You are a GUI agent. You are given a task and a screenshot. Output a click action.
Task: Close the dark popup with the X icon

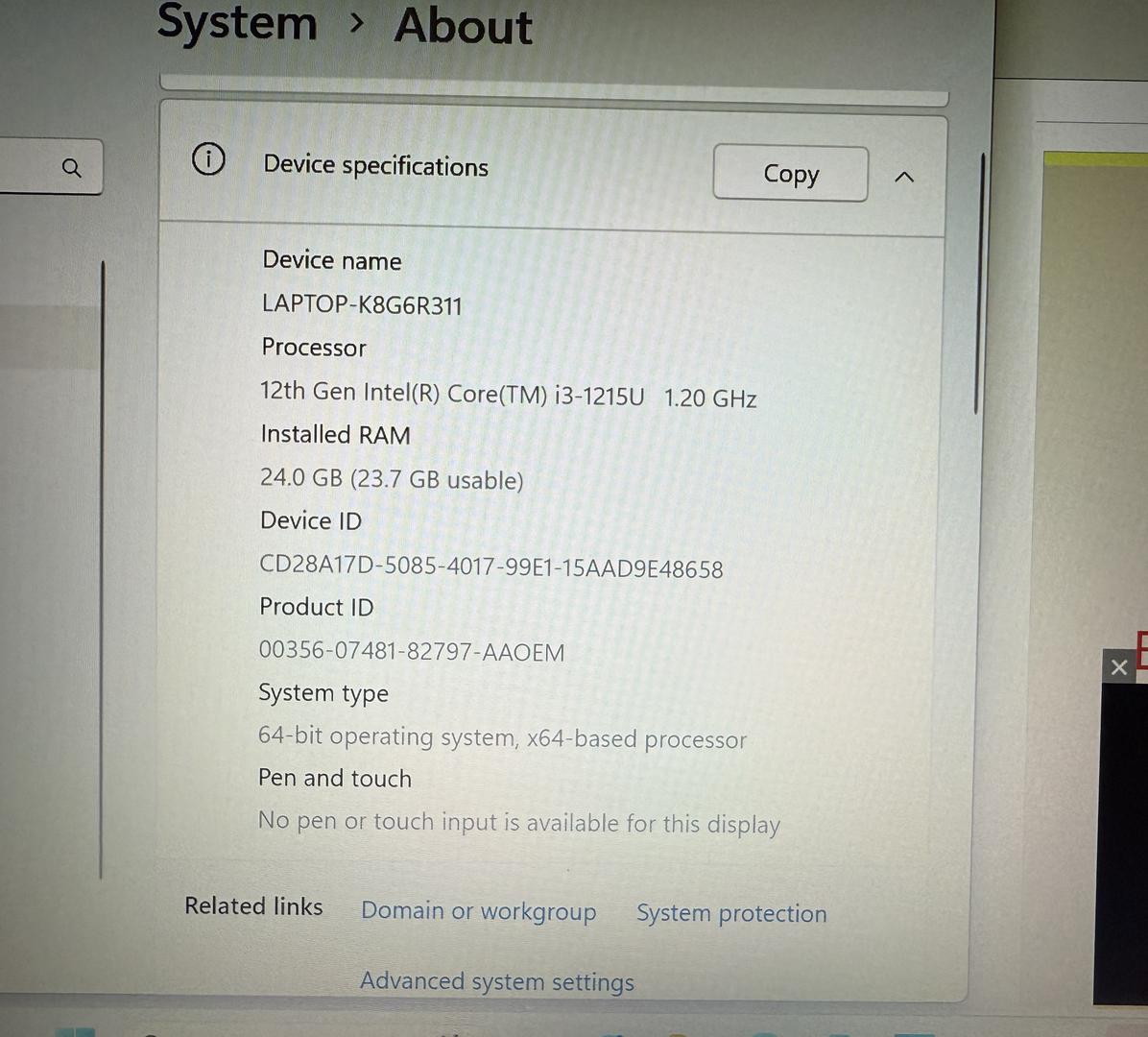[x=1118, y=666]
